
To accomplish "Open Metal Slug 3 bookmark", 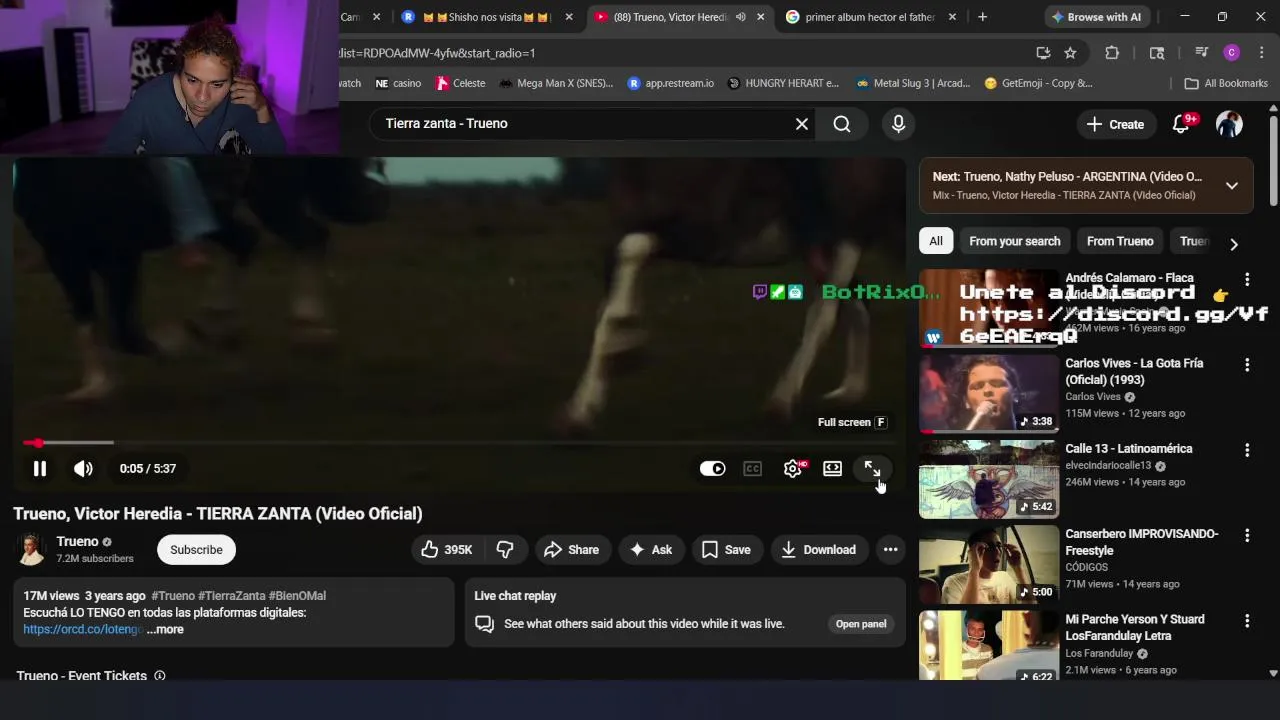I will coord(913,83).
